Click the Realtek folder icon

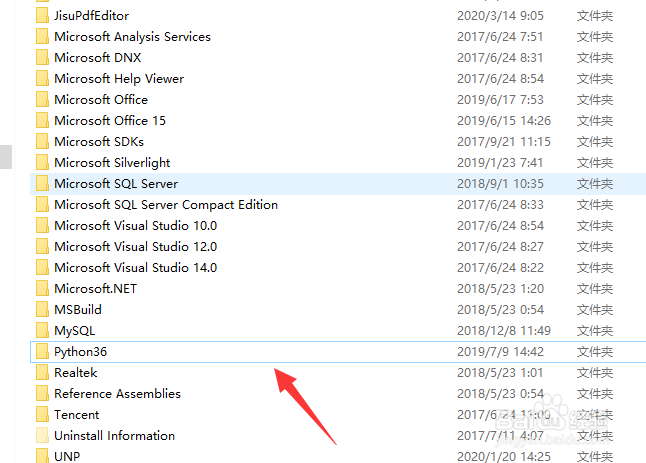(42, 373)
